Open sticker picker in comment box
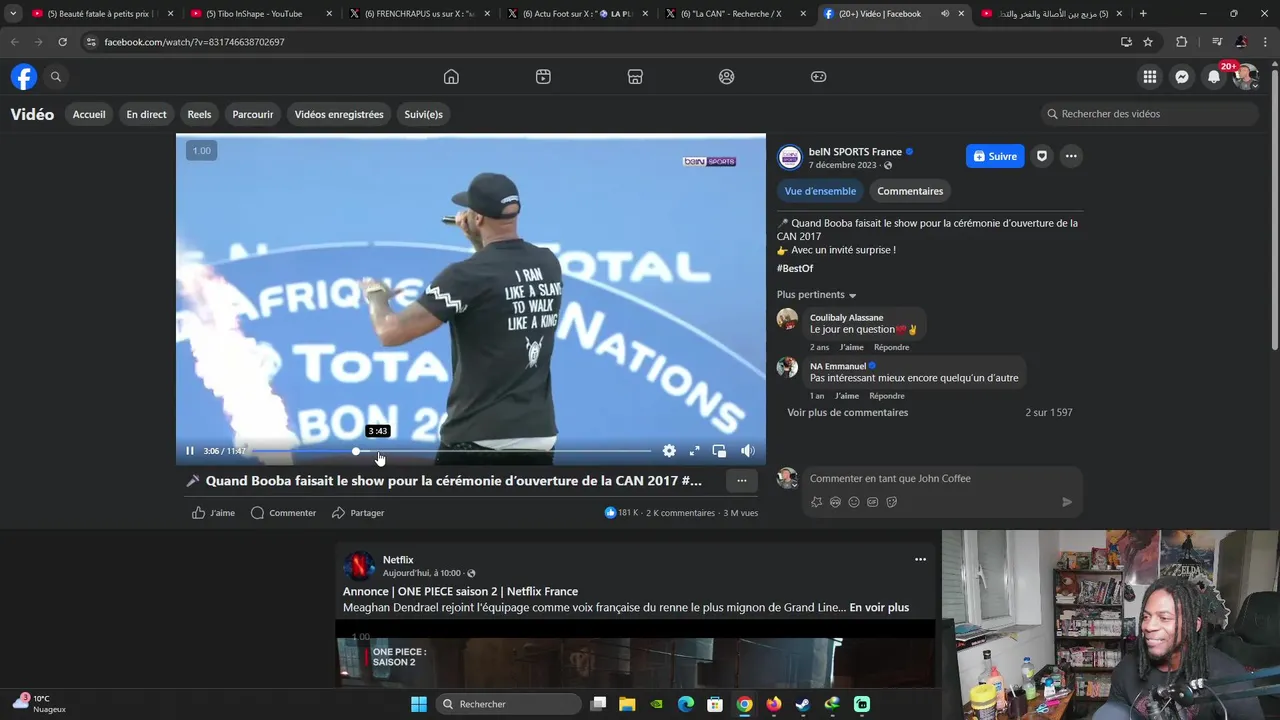1280x720 pixels. click(892, 502)
